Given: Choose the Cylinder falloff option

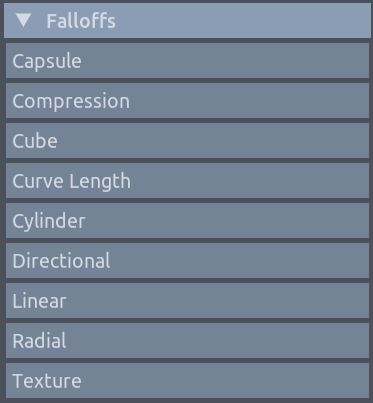Looking at the screenshot, I should pyautogui.click(x=187, y=221).
